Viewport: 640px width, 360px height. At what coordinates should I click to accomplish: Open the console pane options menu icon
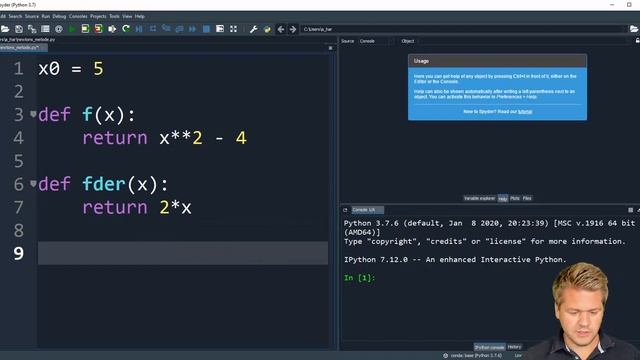coord(631,210)
